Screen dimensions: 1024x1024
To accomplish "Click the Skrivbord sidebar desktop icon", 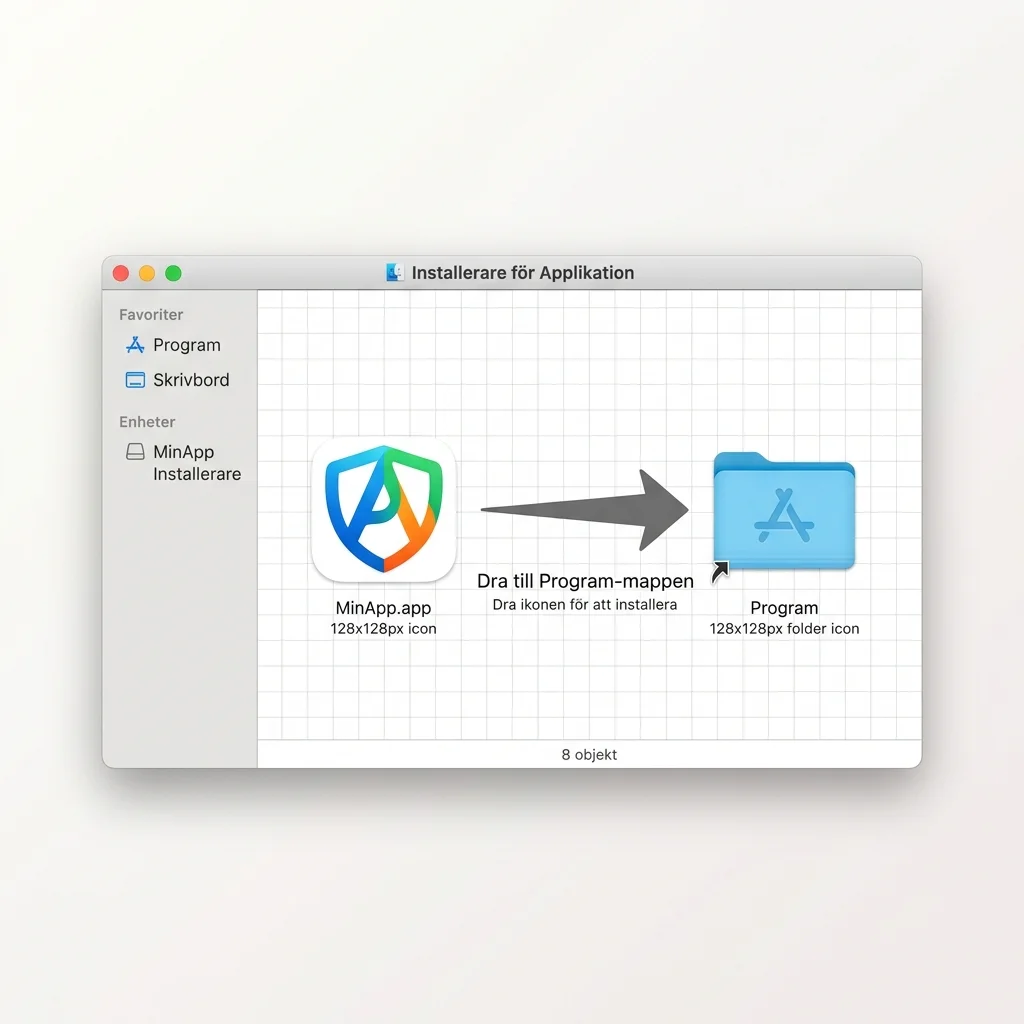I will (x=135, y=380).
